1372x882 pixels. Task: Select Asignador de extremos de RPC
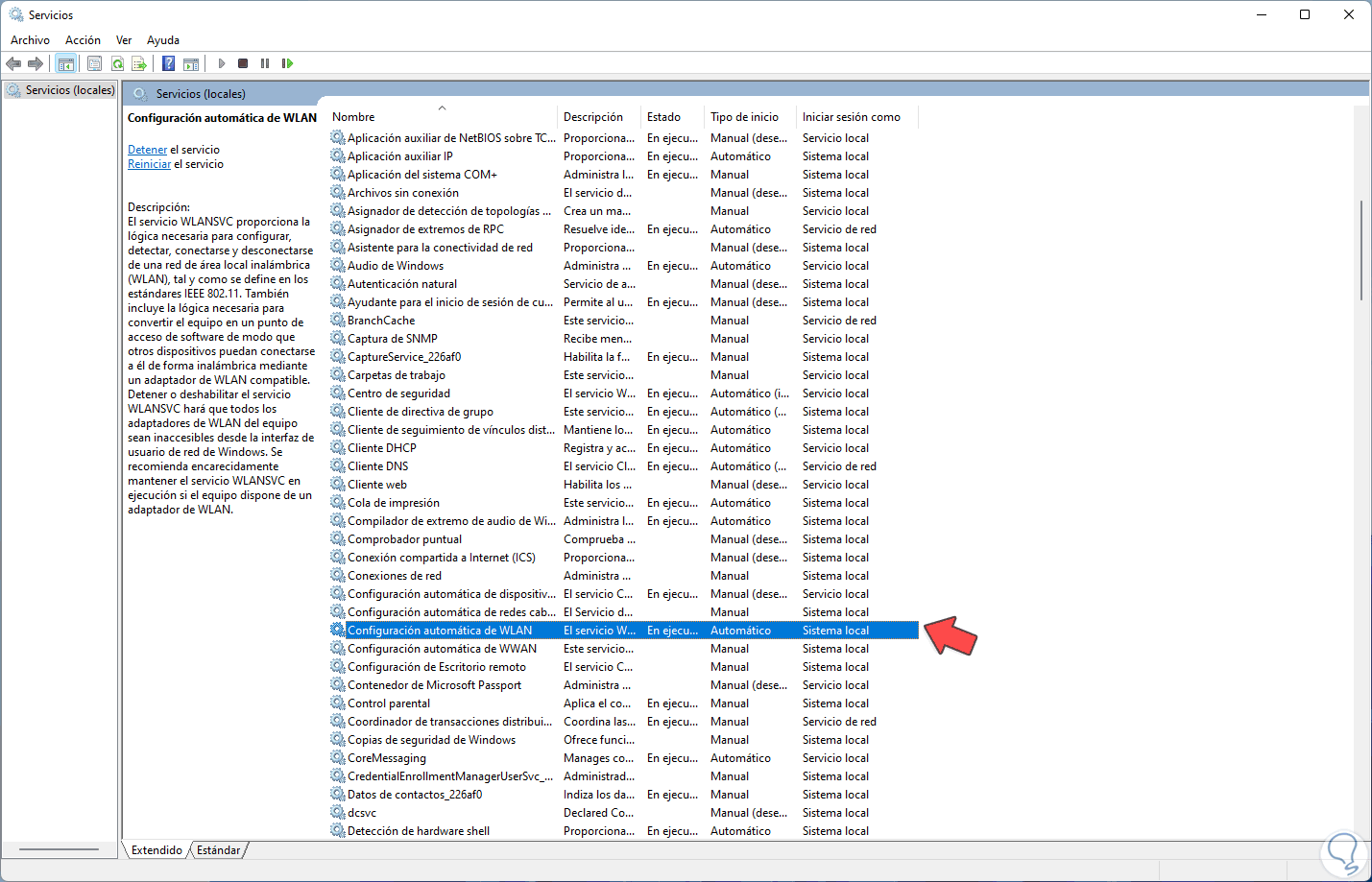(x=624, y=229)
